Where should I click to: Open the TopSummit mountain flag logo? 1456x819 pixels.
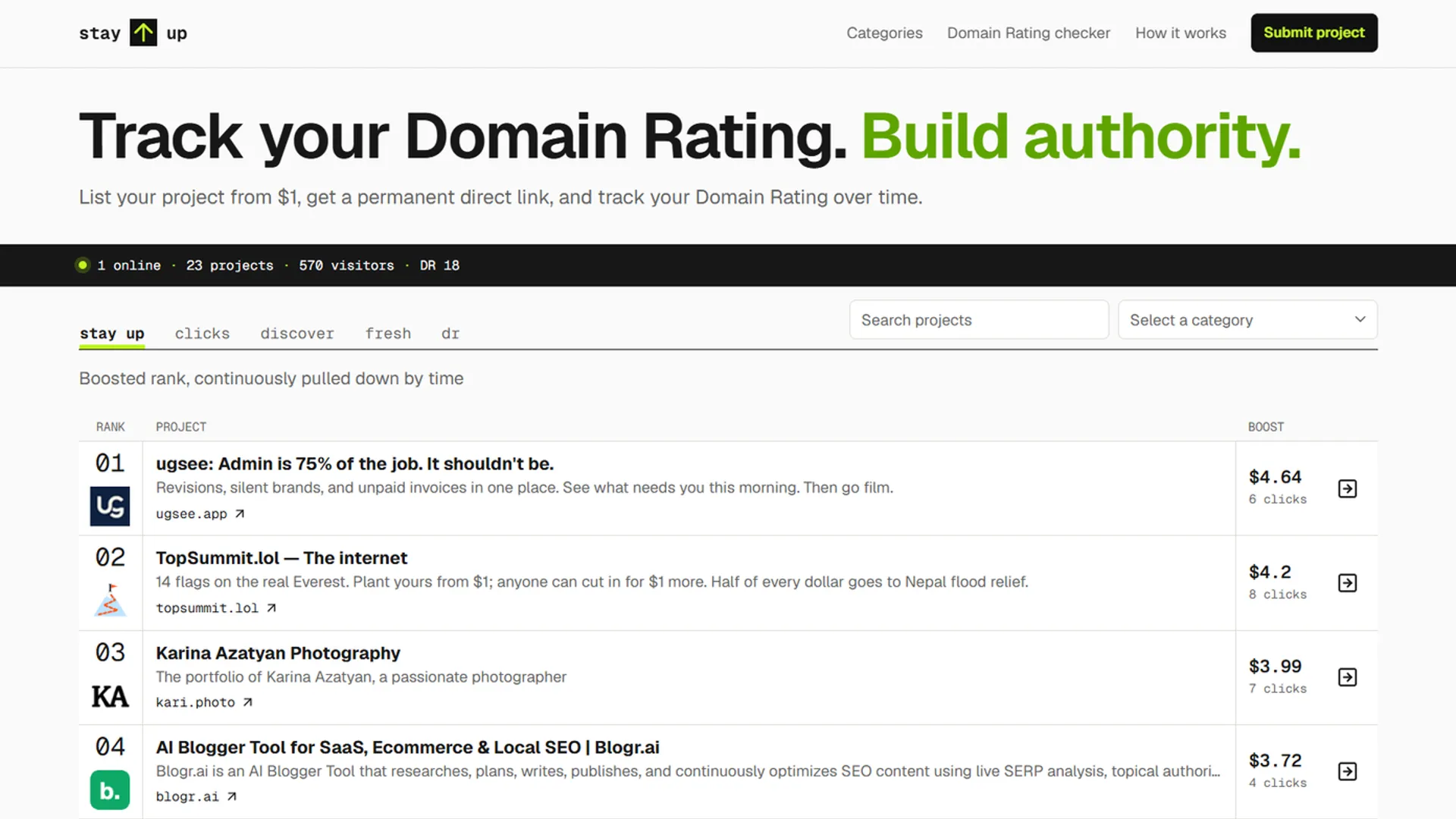tap(110, 601)
